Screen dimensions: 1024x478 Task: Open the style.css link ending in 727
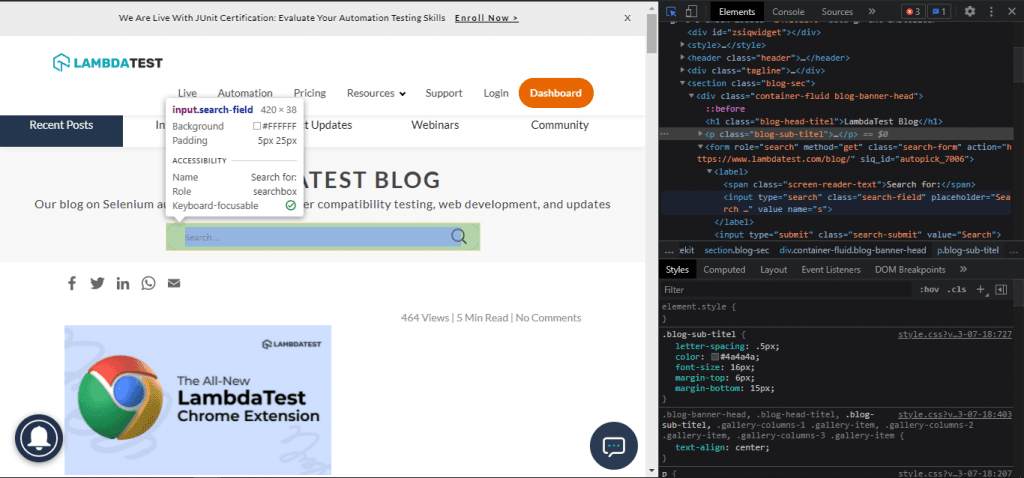click(955, 334)
